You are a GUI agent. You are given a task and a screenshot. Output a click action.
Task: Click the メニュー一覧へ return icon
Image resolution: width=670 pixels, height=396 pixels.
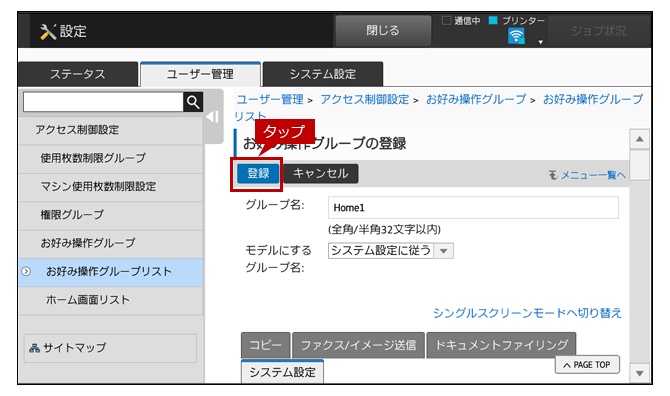coord(553,175)
